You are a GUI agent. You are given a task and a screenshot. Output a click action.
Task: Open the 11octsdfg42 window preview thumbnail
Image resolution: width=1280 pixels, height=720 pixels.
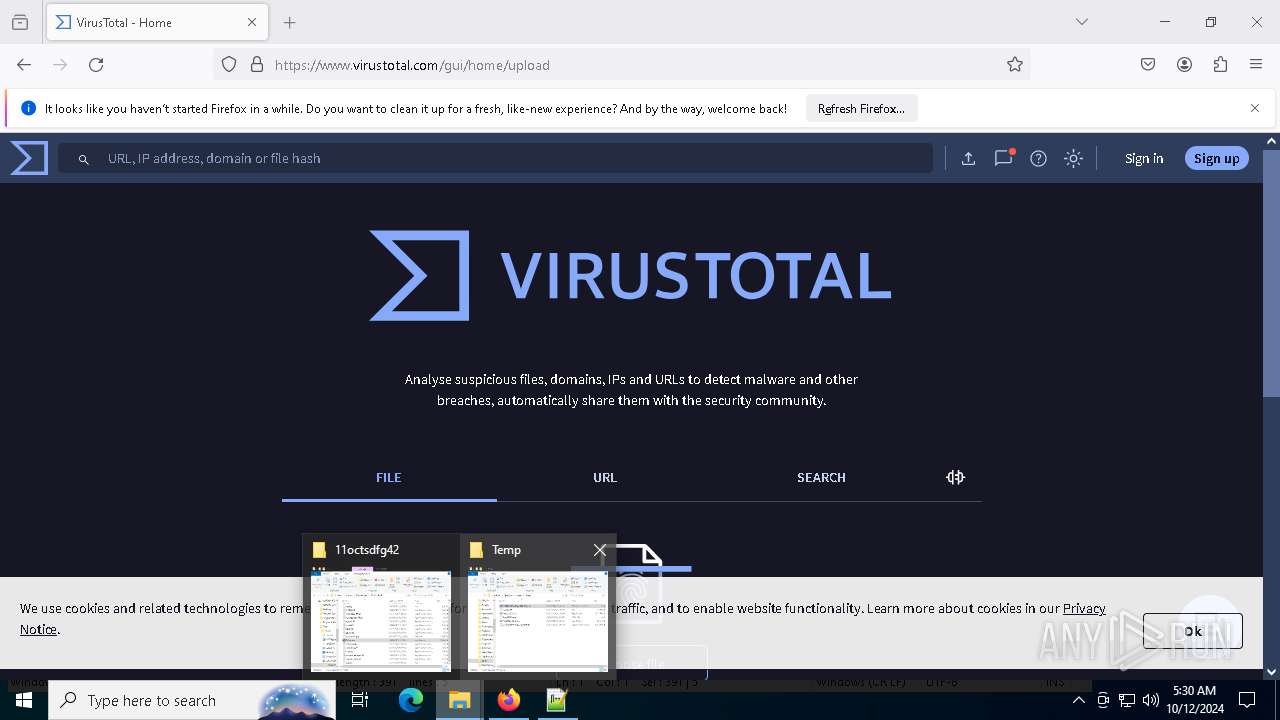(381, 621)
